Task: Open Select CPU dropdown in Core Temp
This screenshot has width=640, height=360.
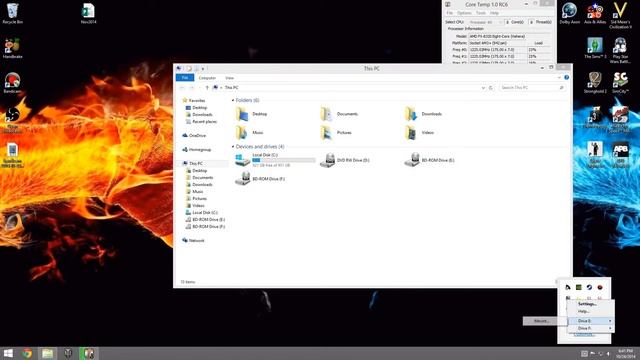Action: (x=485, y=22)
